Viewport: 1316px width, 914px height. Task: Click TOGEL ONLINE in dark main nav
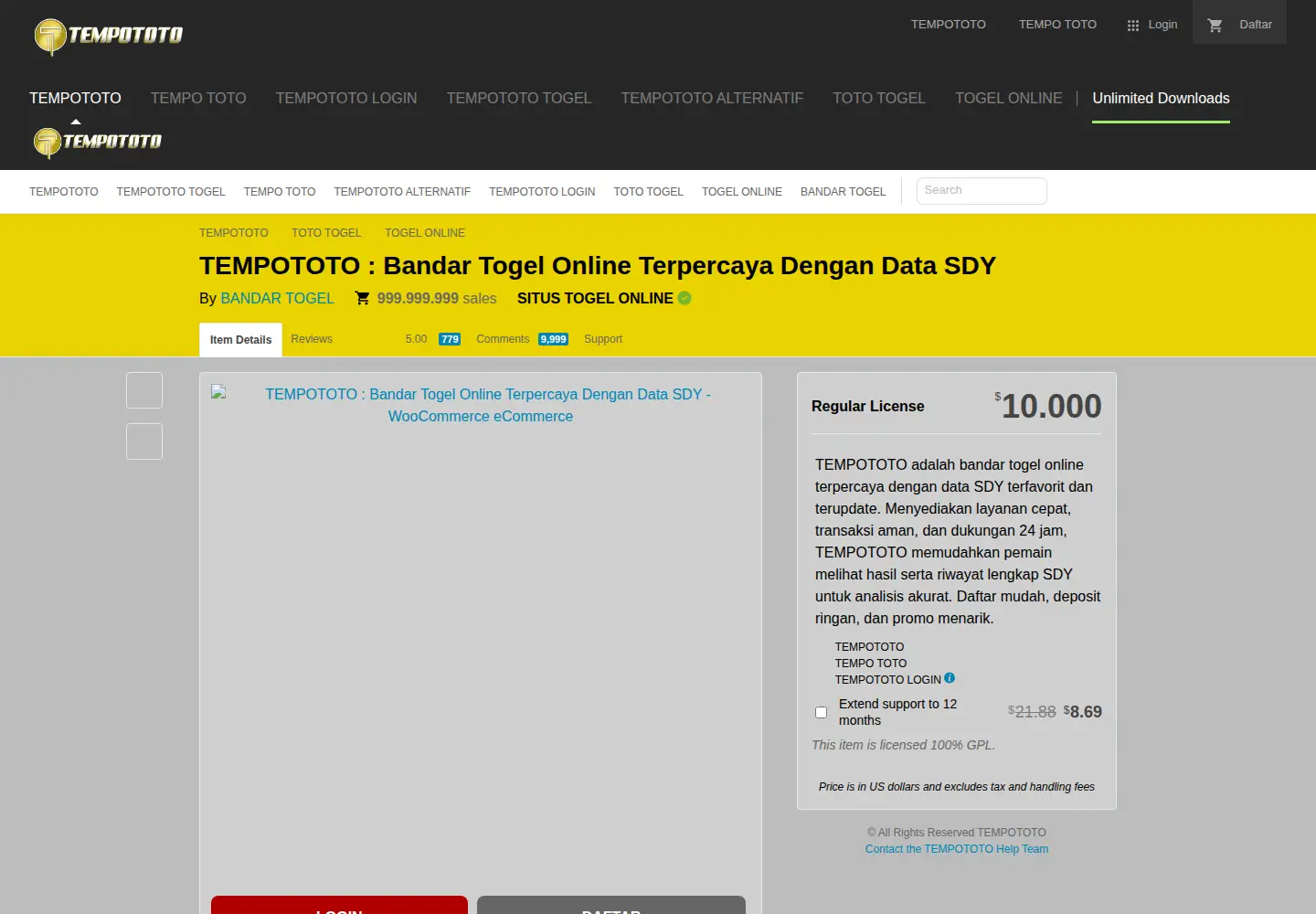(1009, 99)
